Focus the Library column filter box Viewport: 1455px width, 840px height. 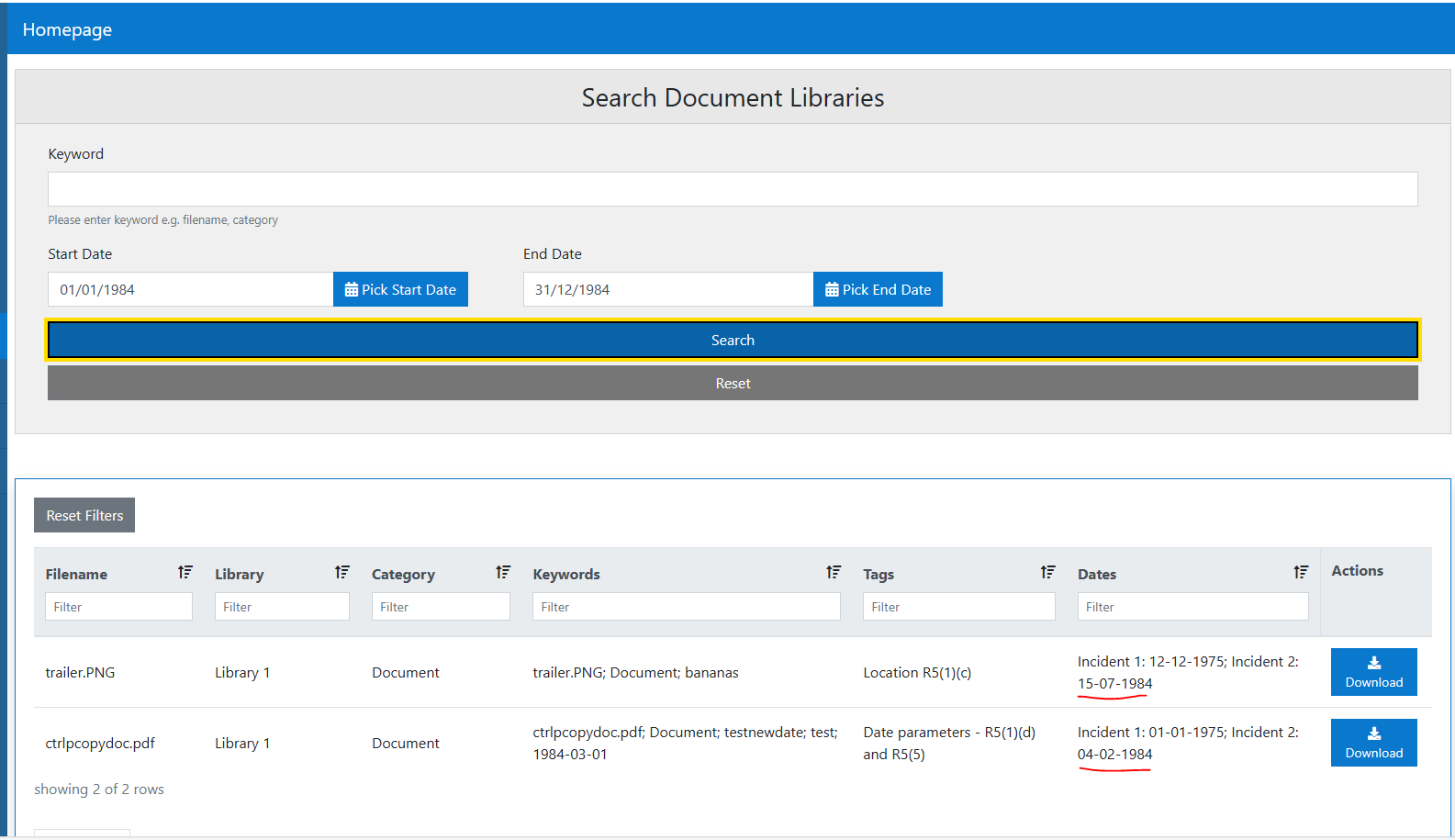282,607
